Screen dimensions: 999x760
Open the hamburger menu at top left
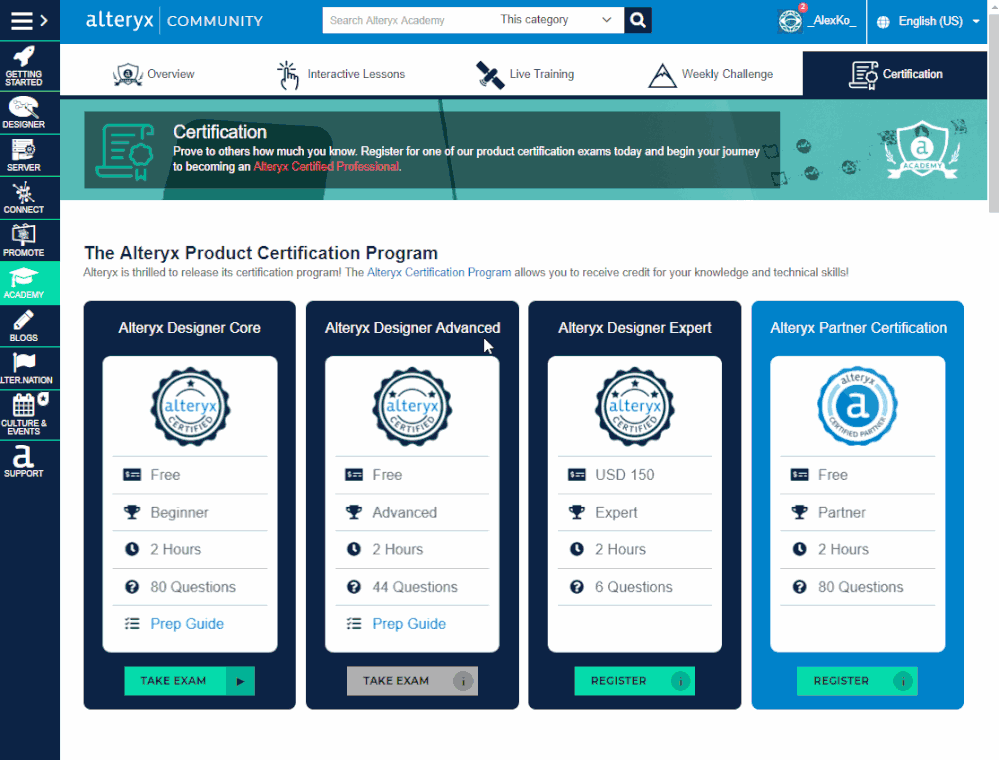[20, 19]
